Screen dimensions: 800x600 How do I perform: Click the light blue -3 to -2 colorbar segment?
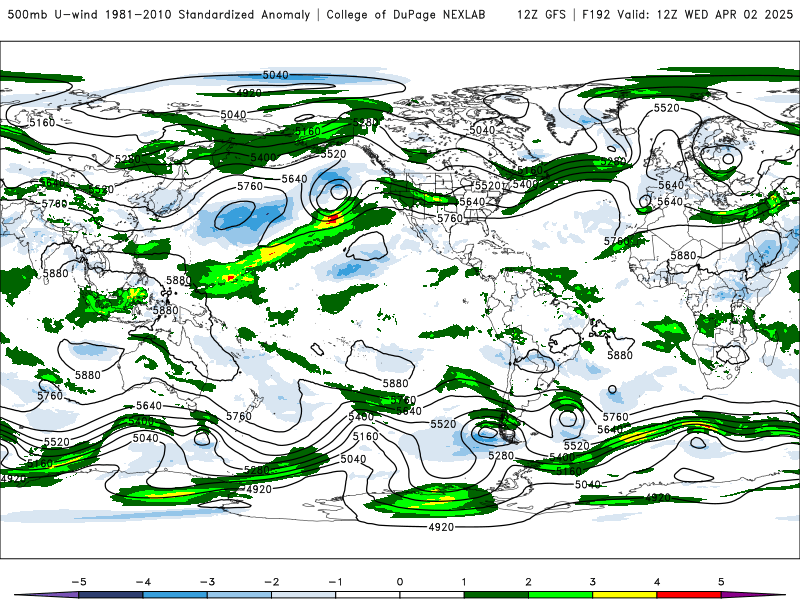[239, 595]
